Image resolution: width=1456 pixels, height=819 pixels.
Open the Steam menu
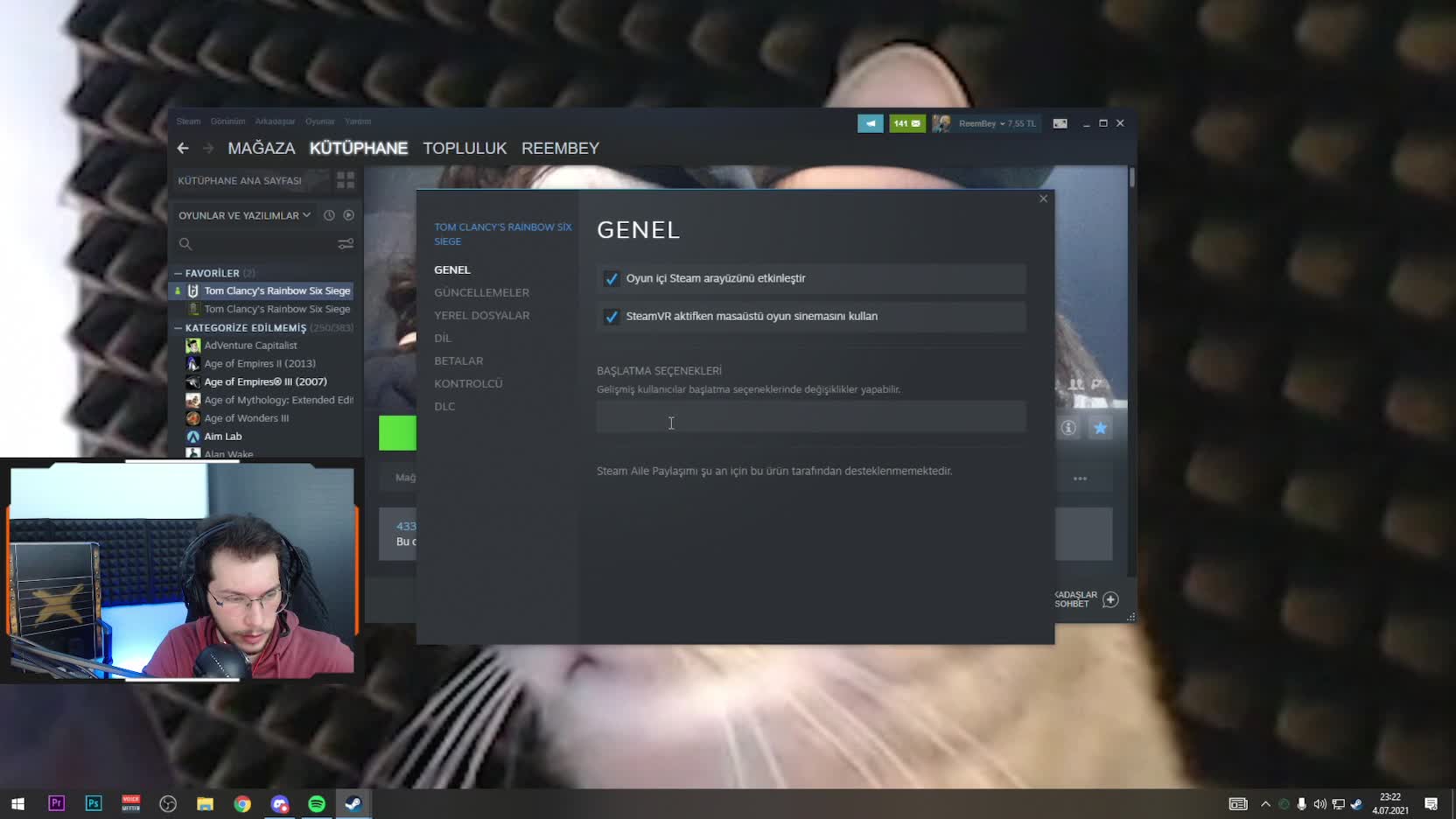coord(188,122)
